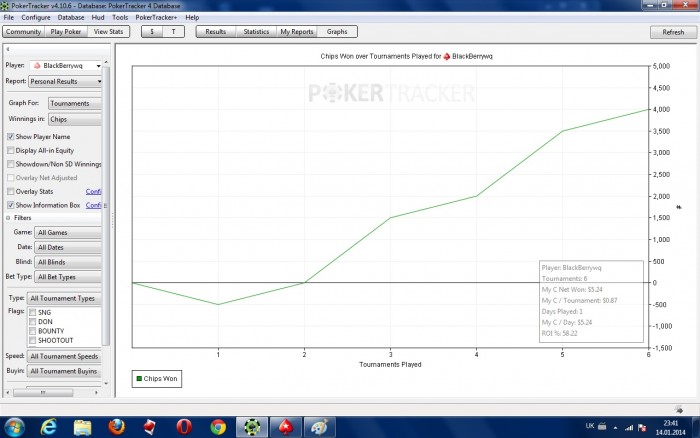700x438 pixels.
Task: Select the $ cash game mode button
Action: pyautogui.click(x=152, y=32)
